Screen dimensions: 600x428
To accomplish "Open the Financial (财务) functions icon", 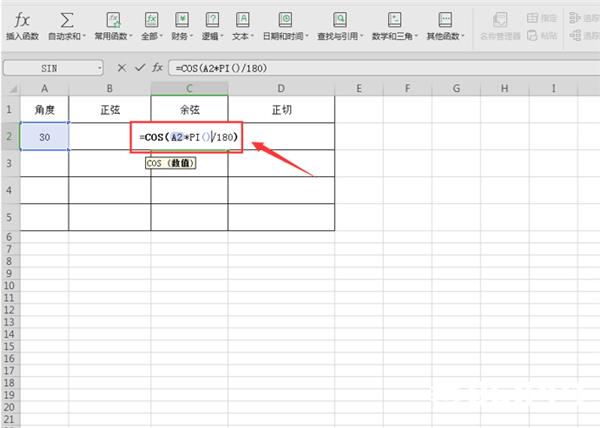I will 182,20.
